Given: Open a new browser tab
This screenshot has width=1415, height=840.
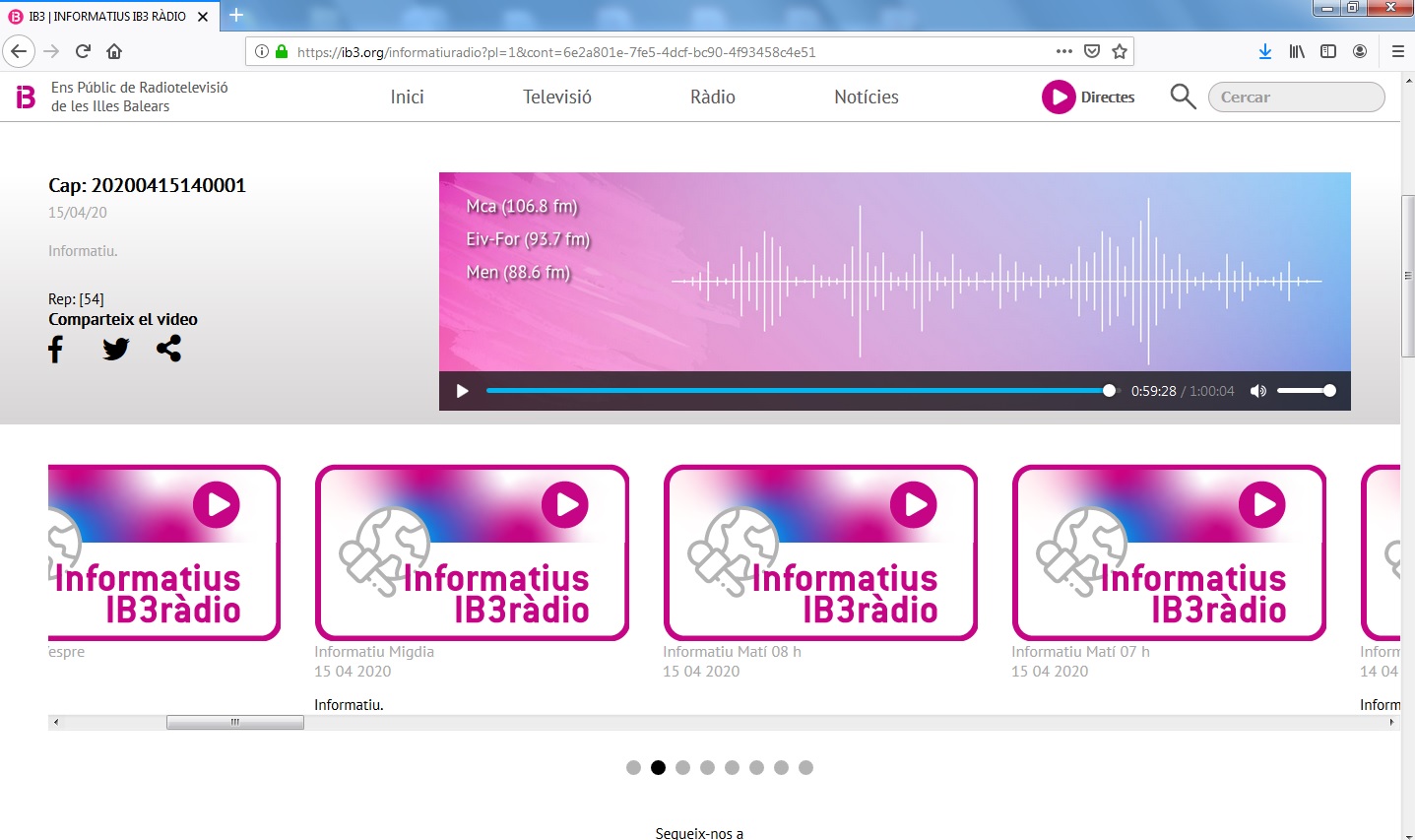Looking at the screenshot, I should [x=236, y=15].
